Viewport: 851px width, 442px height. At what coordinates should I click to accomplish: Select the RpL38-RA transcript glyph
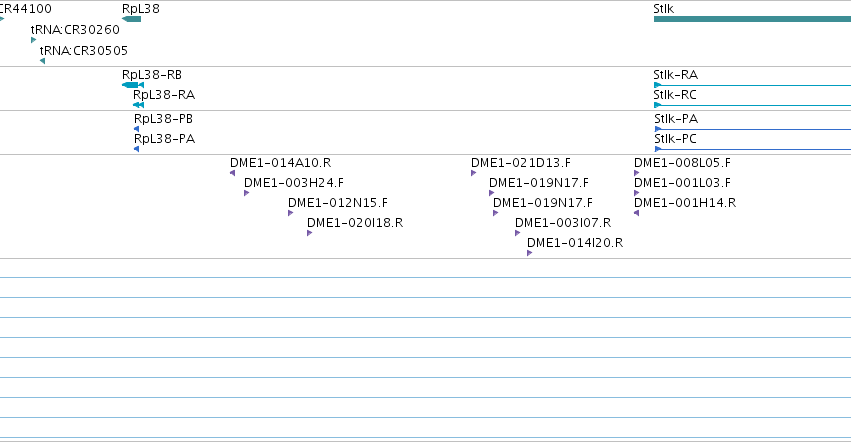click(138, 105)
